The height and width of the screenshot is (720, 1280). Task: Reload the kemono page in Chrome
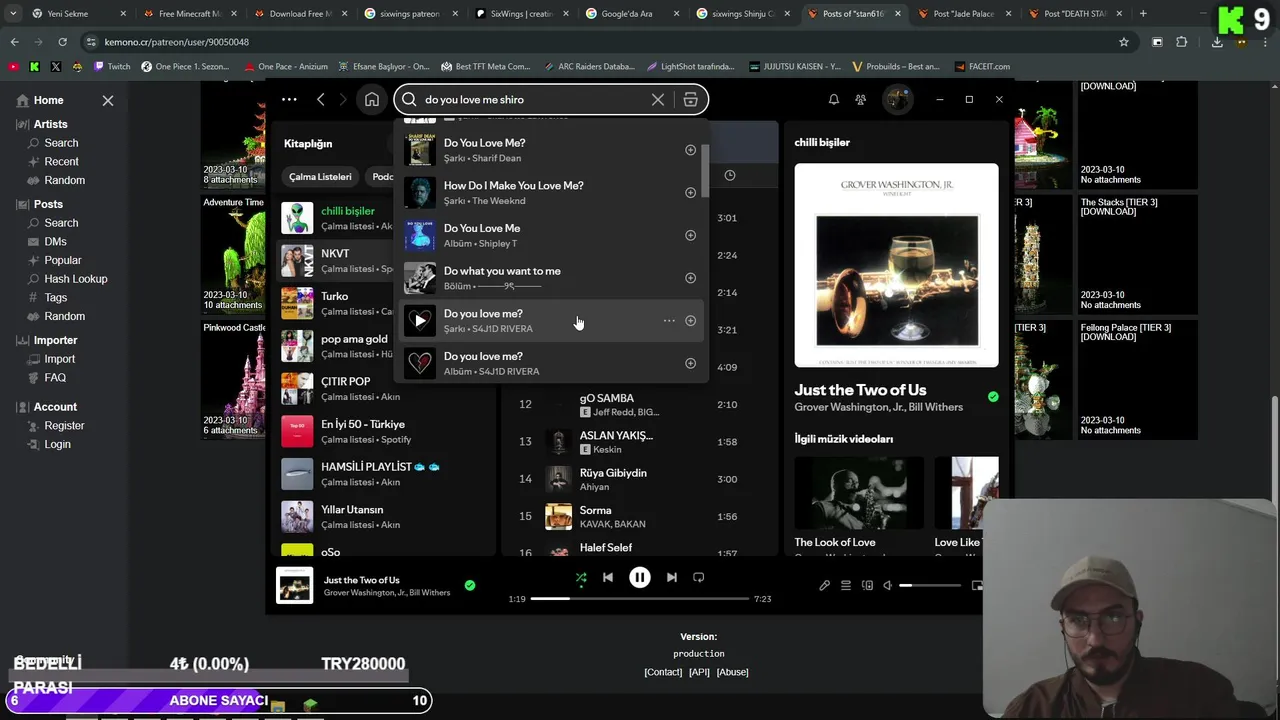coord(62,42)
